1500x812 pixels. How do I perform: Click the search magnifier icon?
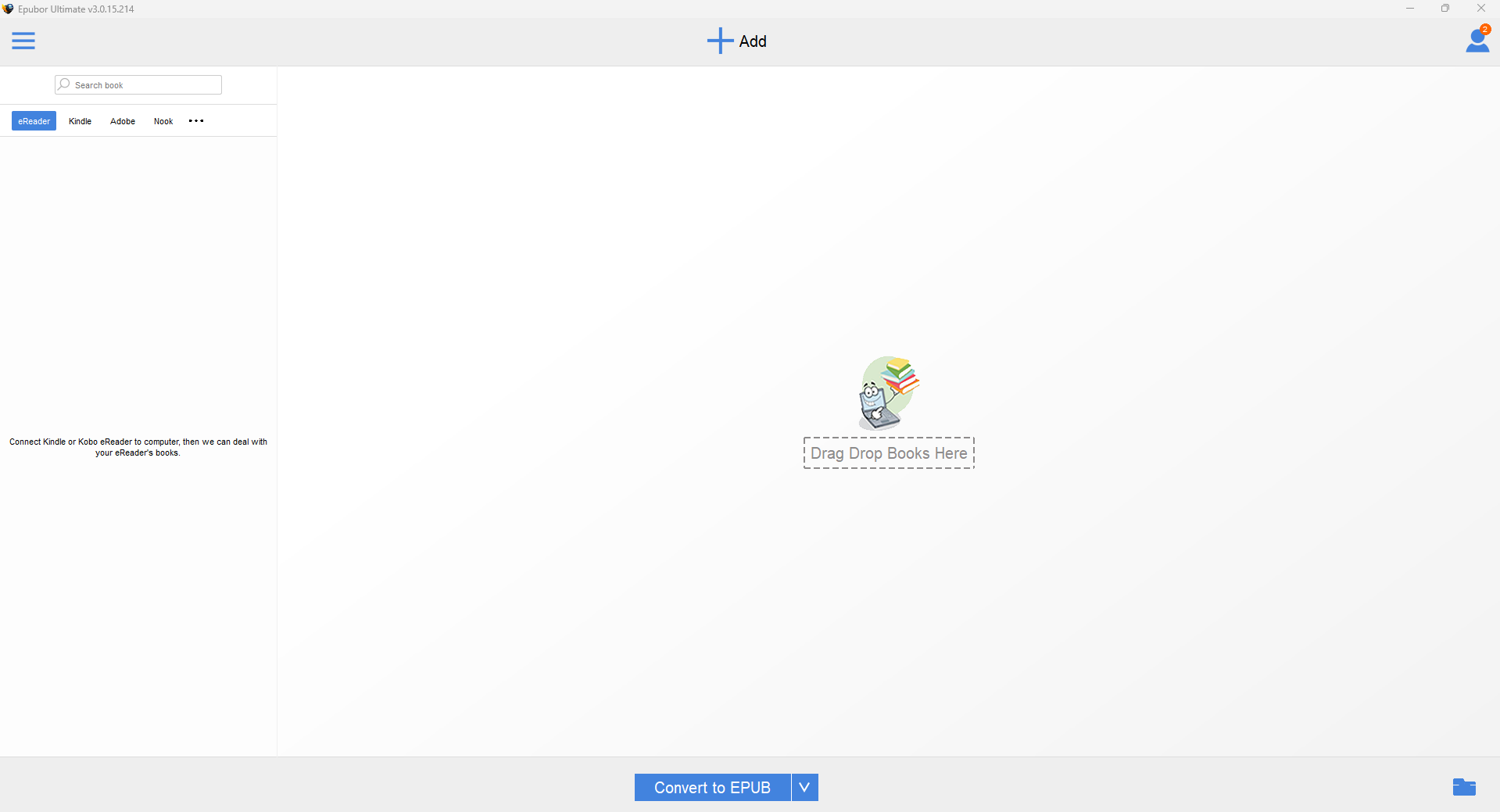coord(64,84)
